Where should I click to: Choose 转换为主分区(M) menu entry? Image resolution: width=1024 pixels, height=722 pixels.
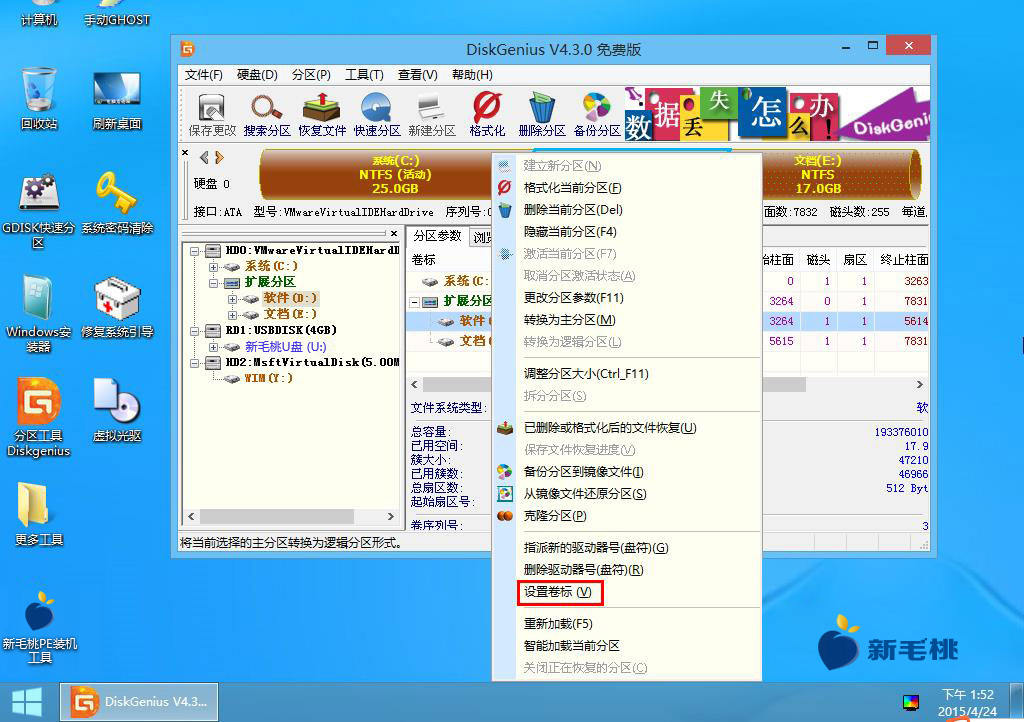(x=627, y=320)
